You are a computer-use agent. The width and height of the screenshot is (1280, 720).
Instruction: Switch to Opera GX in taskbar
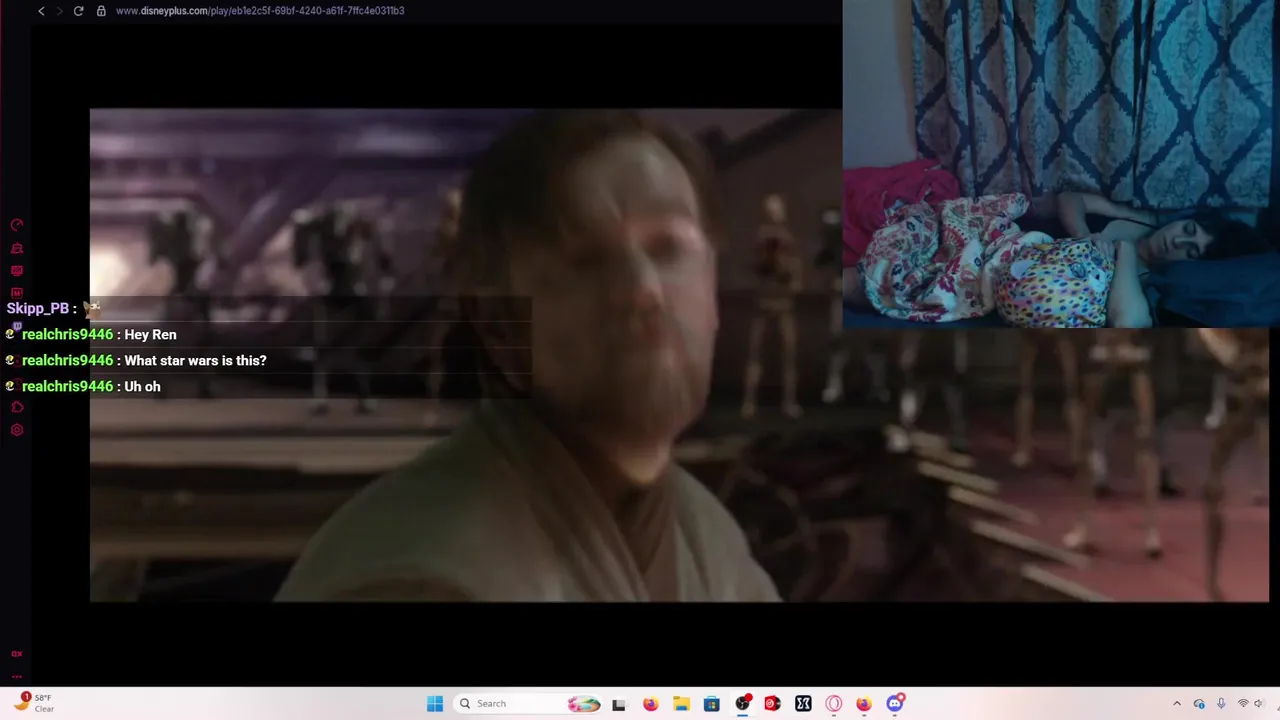click(x=834, y=704)
